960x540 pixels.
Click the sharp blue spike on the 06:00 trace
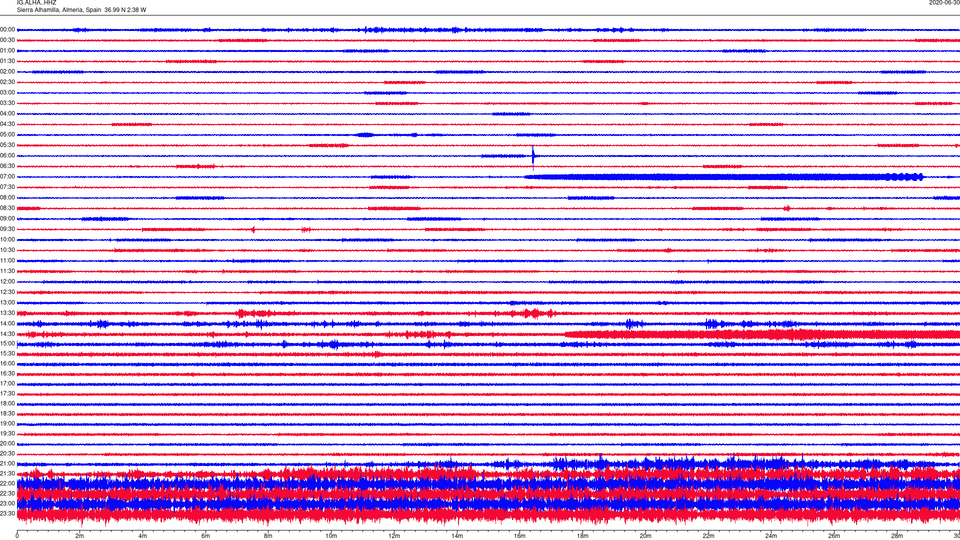pyautogui.click(x=533, y=156)
